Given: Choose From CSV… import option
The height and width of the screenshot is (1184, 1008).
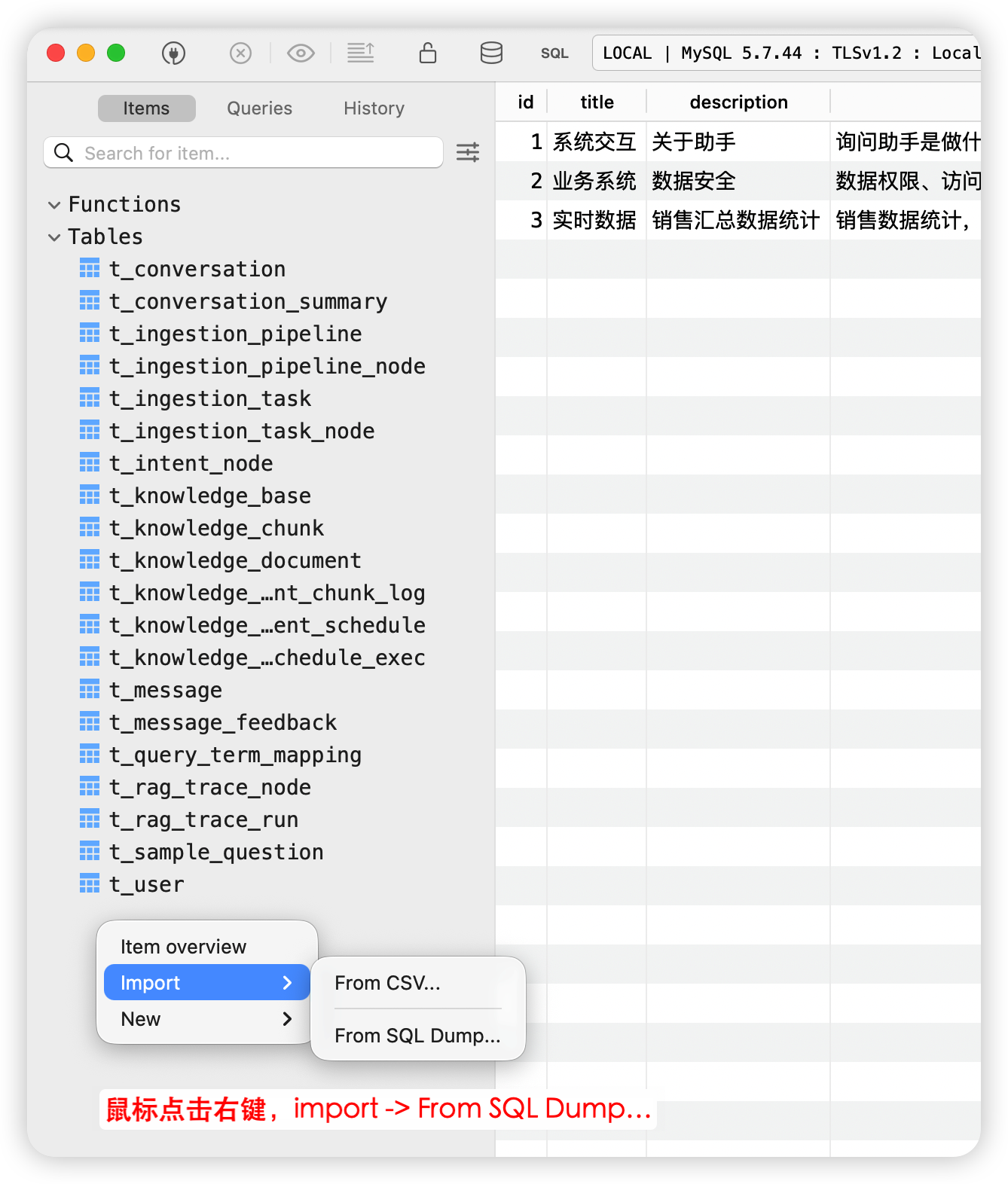Looking at the screenshot, I should (x=387, y=983).
